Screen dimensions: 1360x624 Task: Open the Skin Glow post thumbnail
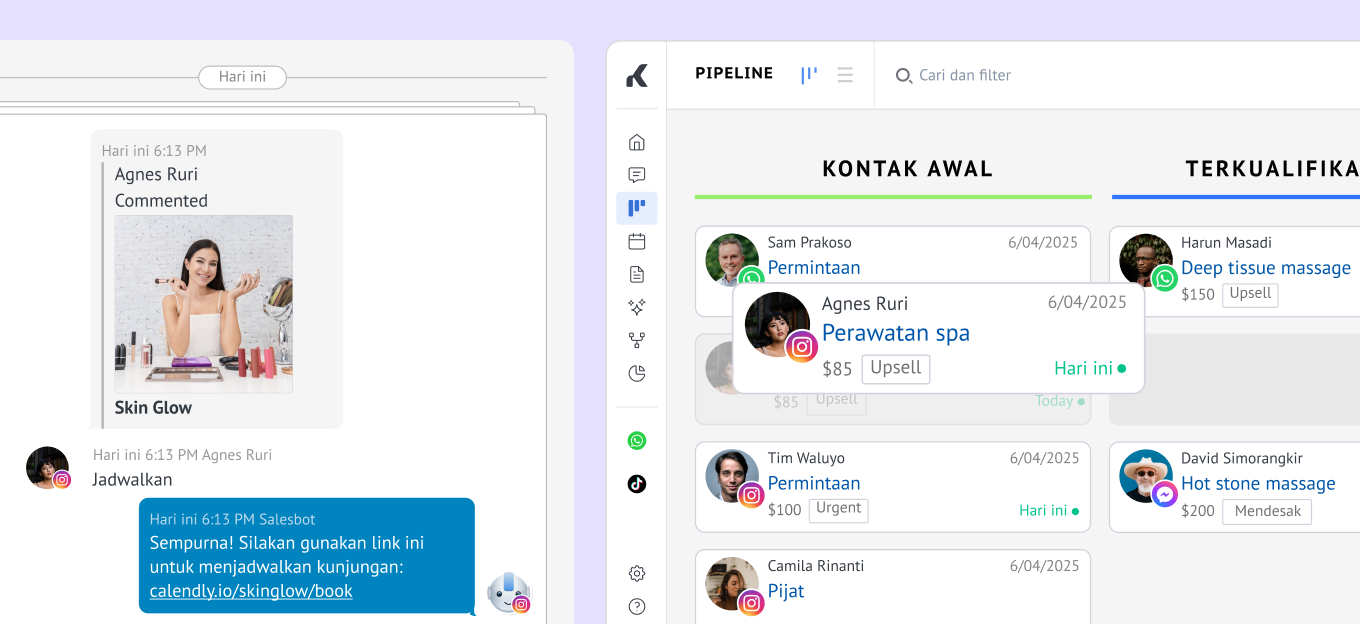pyautogui.click(x=203, y=304)
